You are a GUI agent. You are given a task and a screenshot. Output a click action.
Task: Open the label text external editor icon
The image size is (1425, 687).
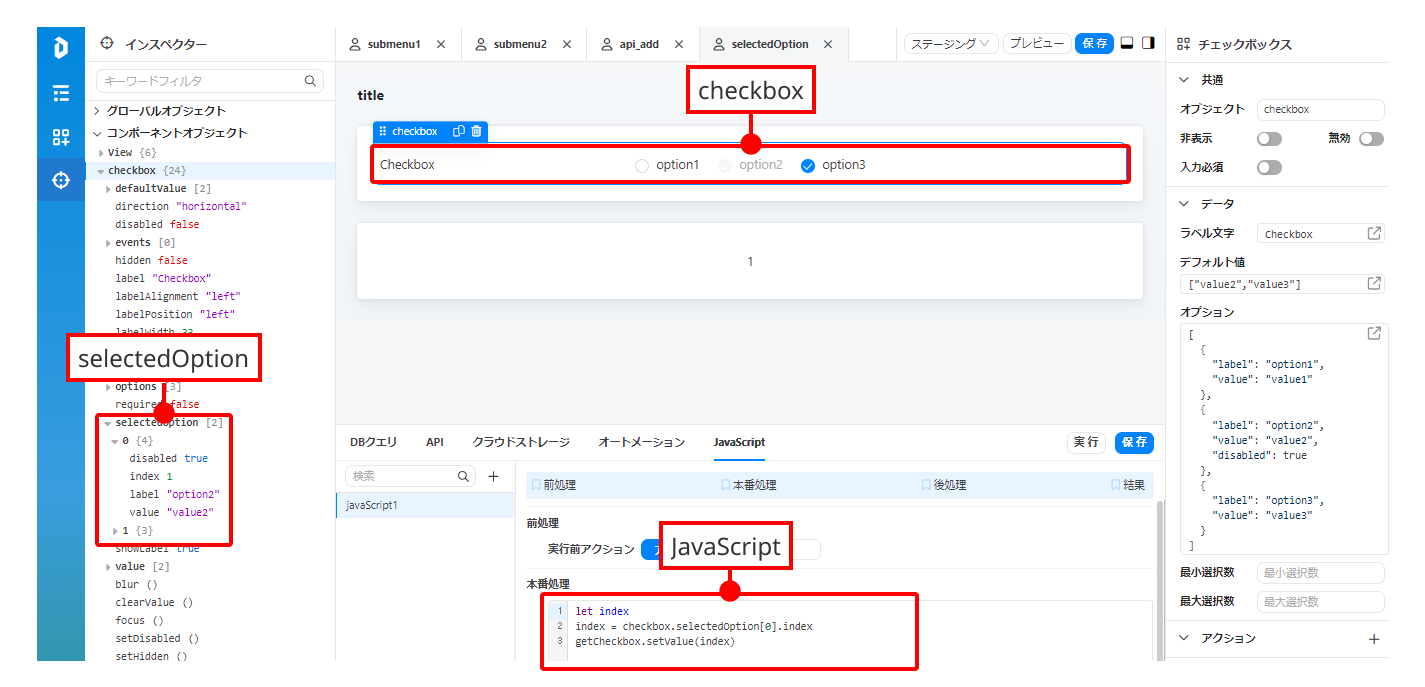(1374, 233)
